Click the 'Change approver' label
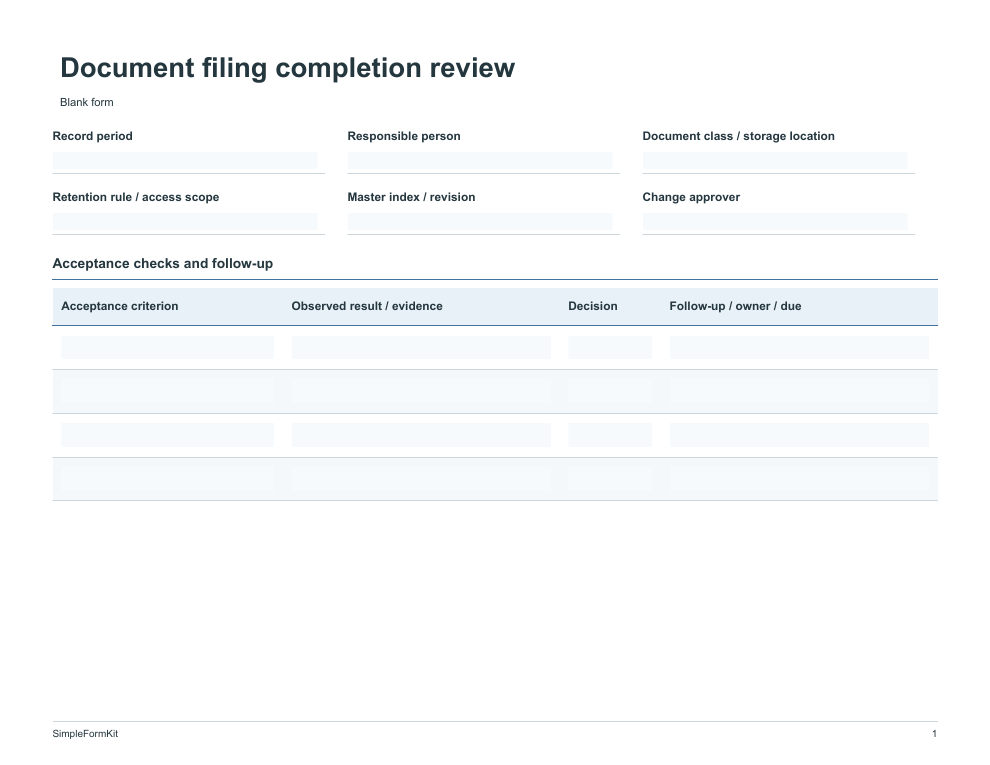Viewport: 990px width, 765px height. tap(691, 197)
